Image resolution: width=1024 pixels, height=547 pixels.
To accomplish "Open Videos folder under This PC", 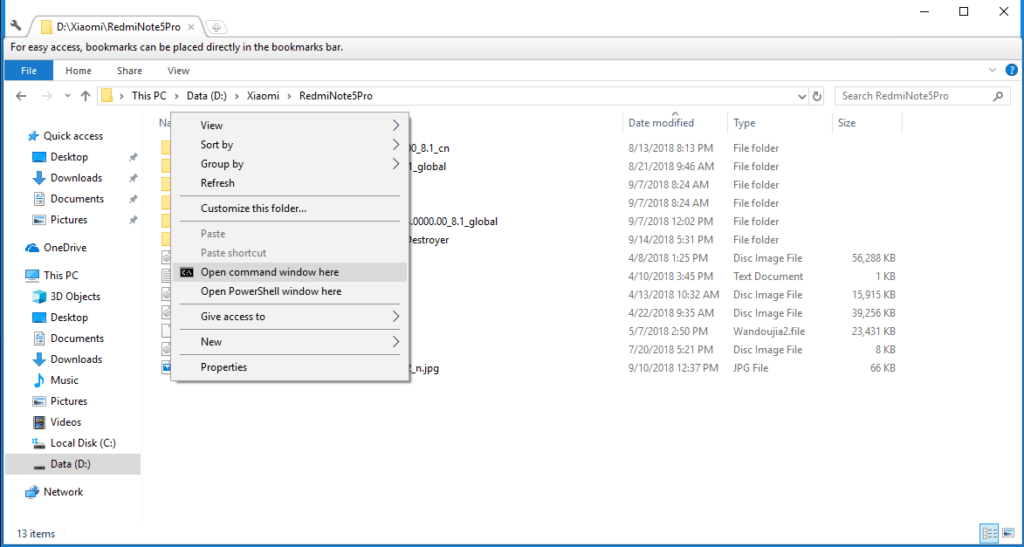I will tap(65, 422).
